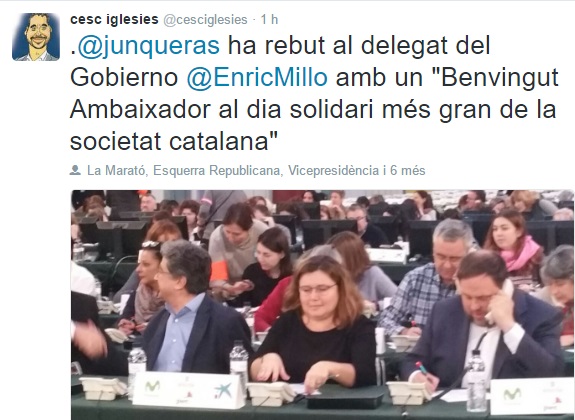Enlarge the tweet's attached photo

(322, 305)
